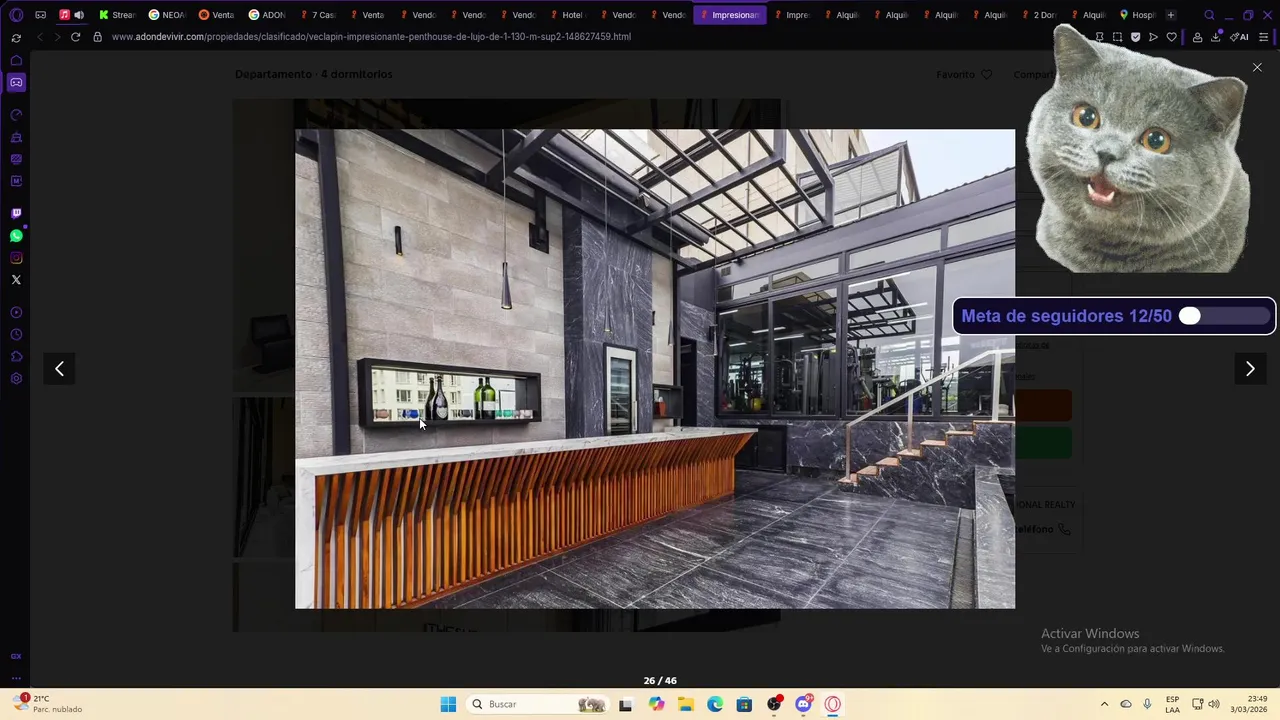Screen dimensions: 1280x720
Task: Click the site padlock security icon
Action: [x=97, y=37]
